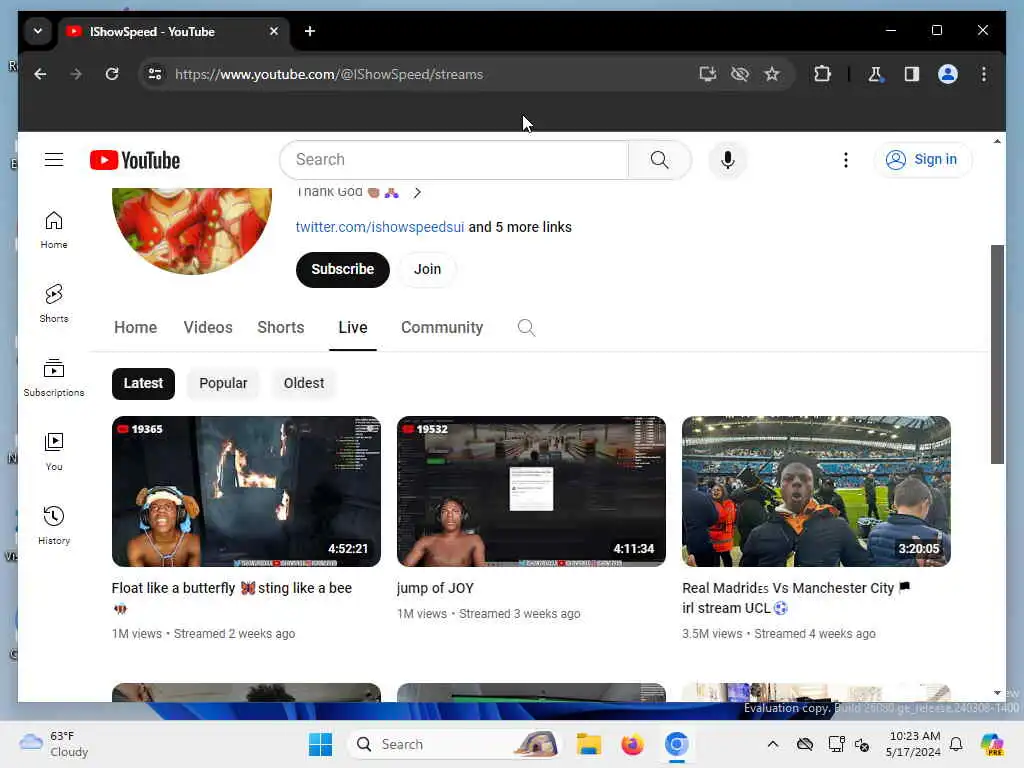Screen dimensions: 1024x768
Task: Open the 4:52:21 stream thumbnail
Action: coord(246,491)
